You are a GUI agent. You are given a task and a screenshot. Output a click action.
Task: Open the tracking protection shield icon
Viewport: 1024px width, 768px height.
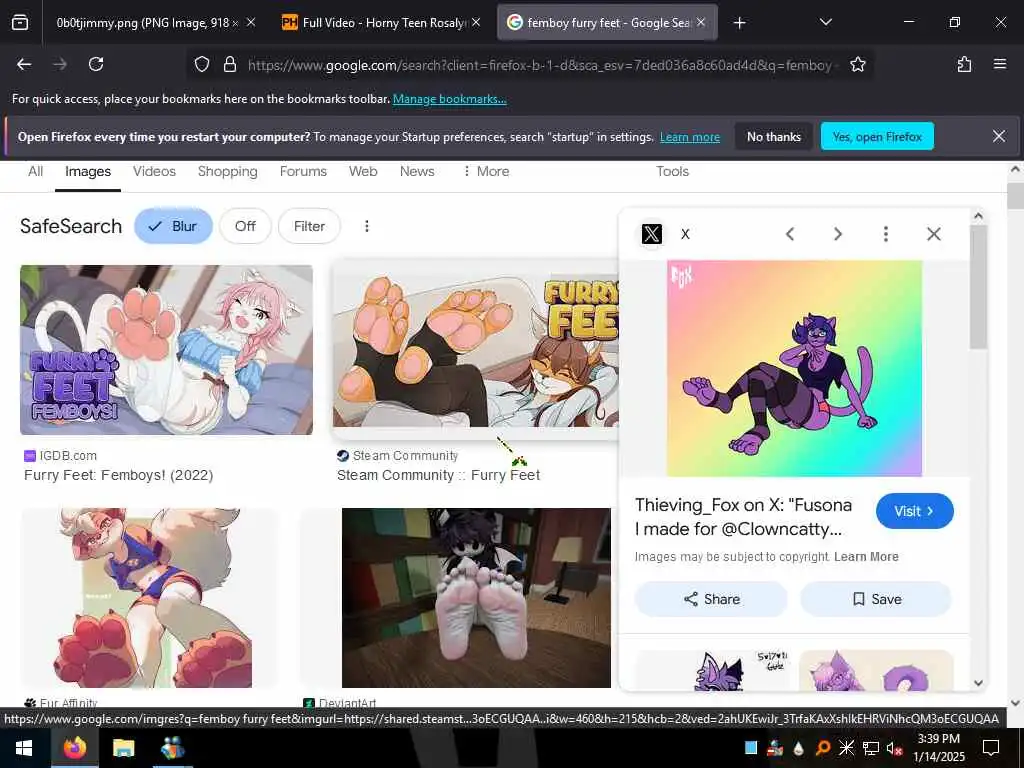pos(202,64)
